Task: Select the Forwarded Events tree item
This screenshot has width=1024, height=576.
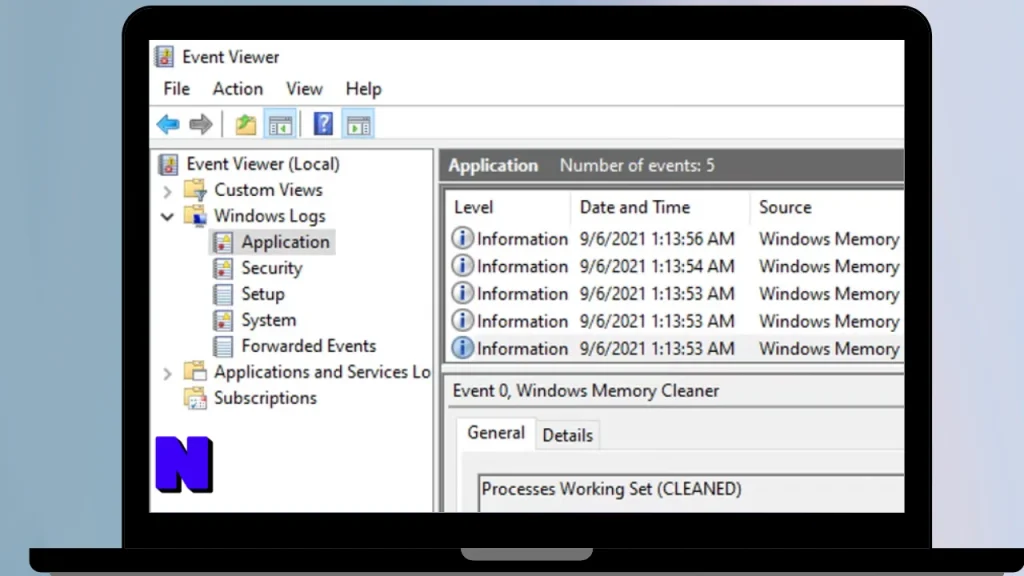Action: (x=308, y=346)
